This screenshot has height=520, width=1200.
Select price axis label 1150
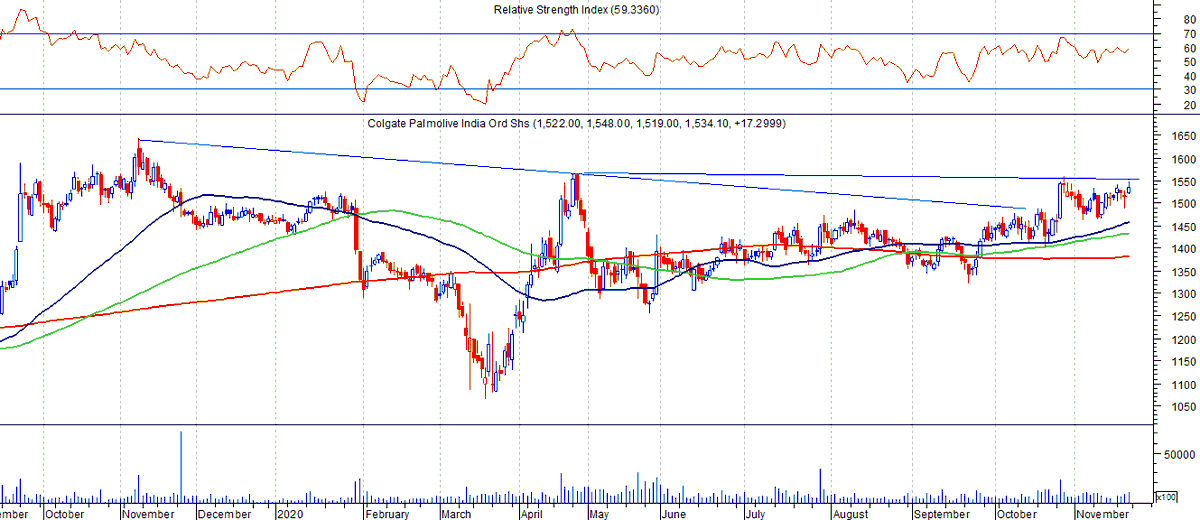tap(1184, 362)
